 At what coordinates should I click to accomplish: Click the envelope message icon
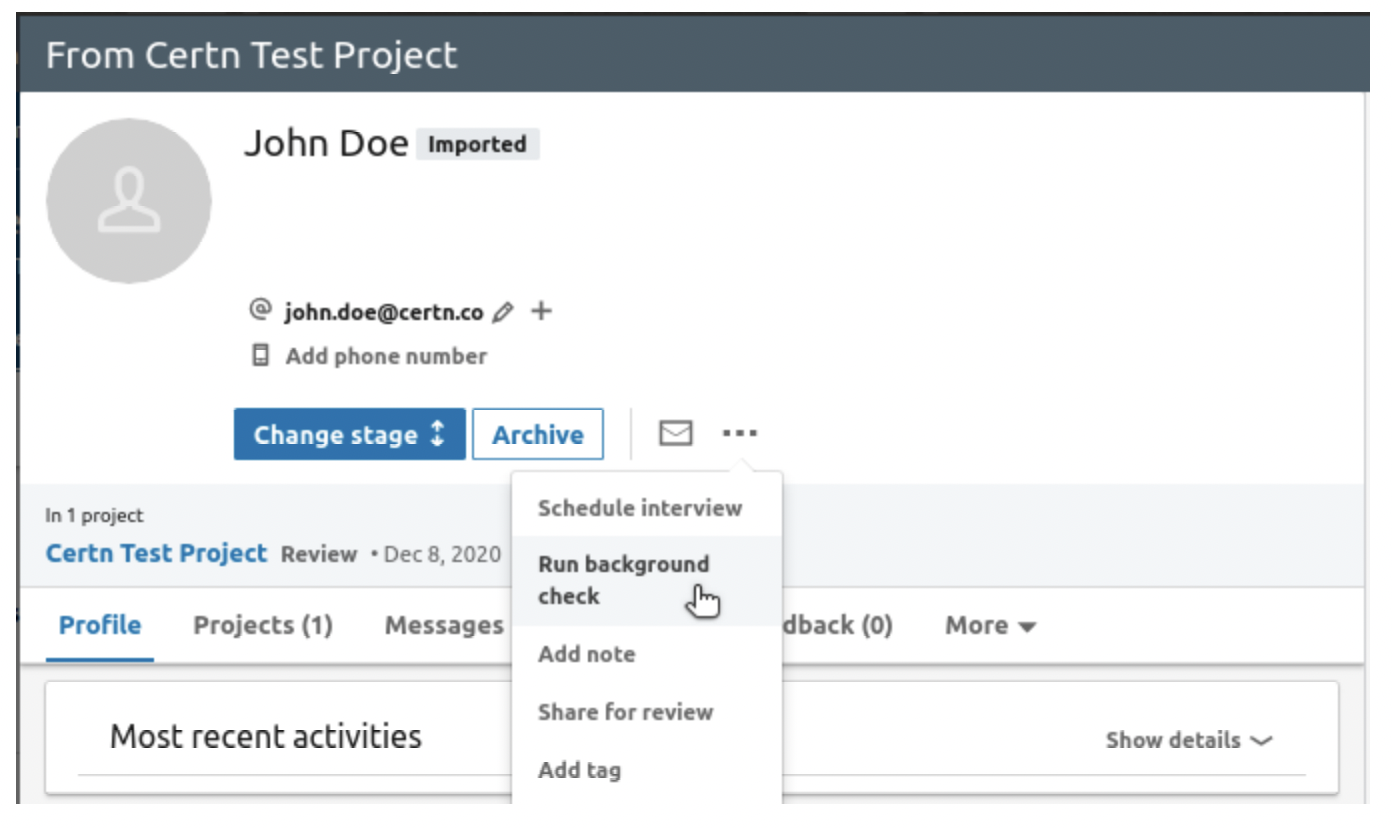pos(676,433)
